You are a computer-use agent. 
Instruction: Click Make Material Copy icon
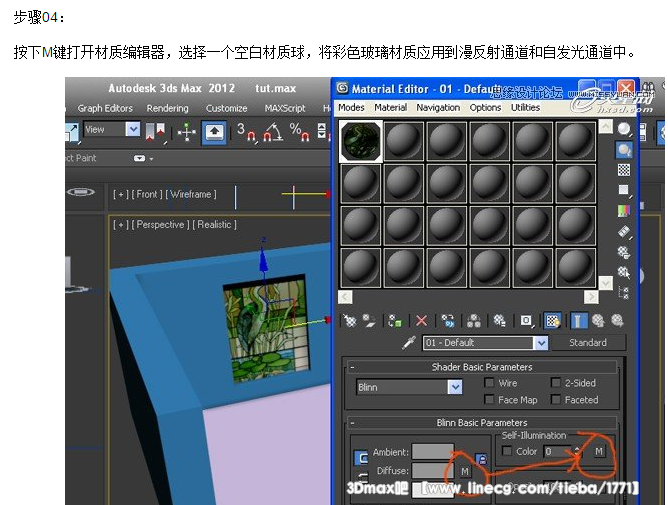click(x=448, y=320)
